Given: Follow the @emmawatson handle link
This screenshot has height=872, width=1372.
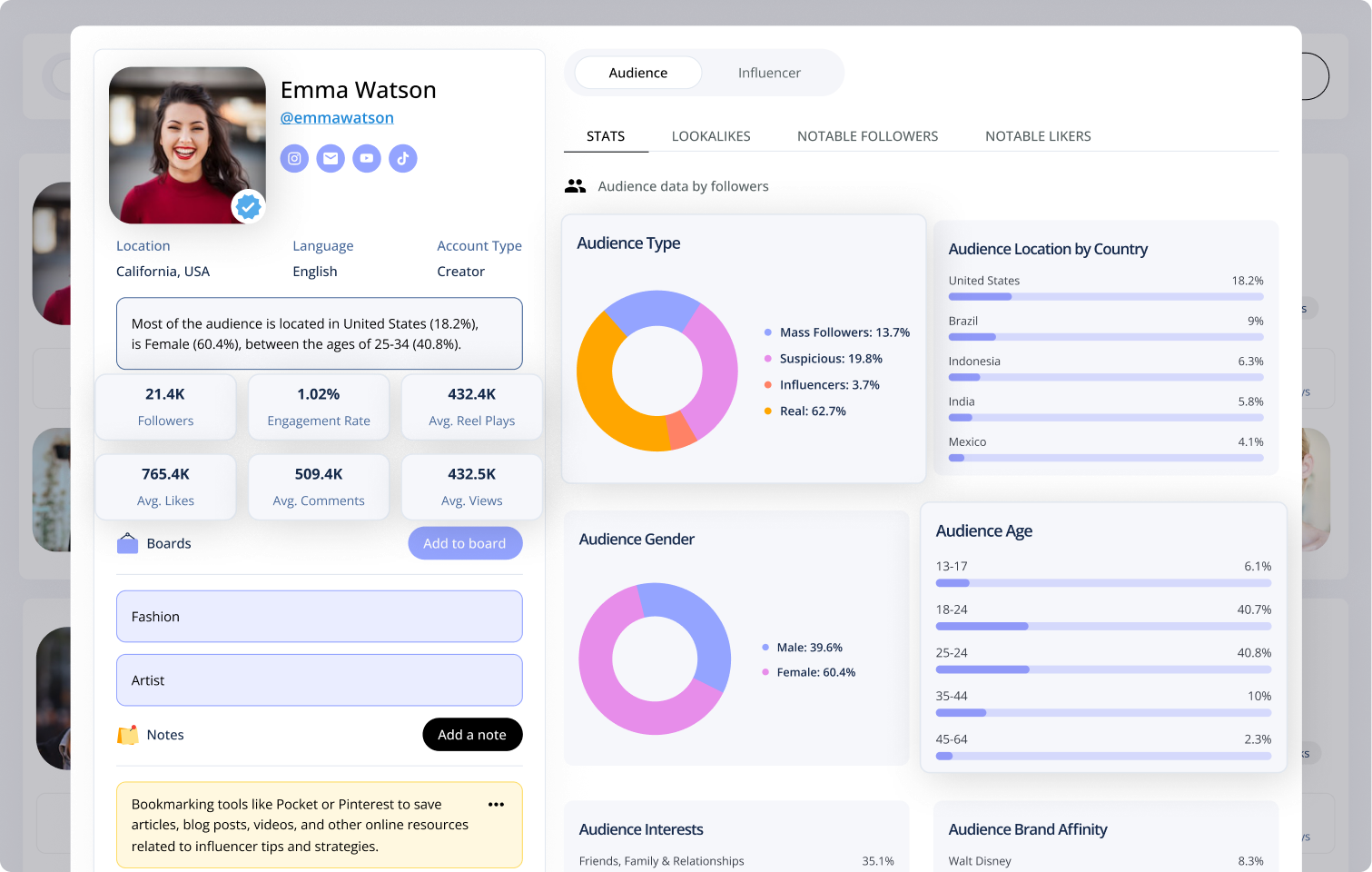Looking at the screenshot, I should (337, 117).
